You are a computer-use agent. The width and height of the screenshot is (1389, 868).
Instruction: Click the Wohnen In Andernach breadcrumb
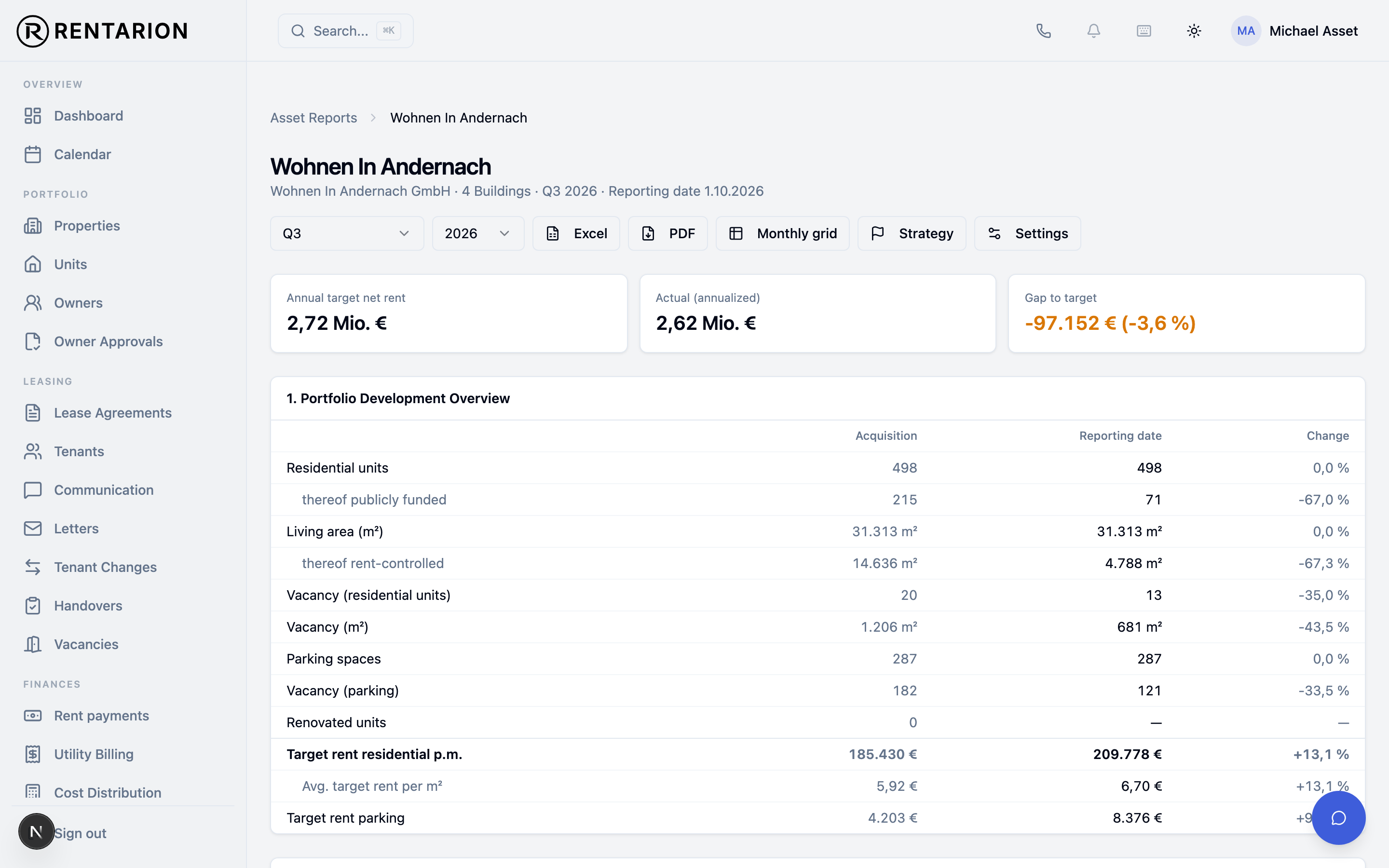pos(459,118)
